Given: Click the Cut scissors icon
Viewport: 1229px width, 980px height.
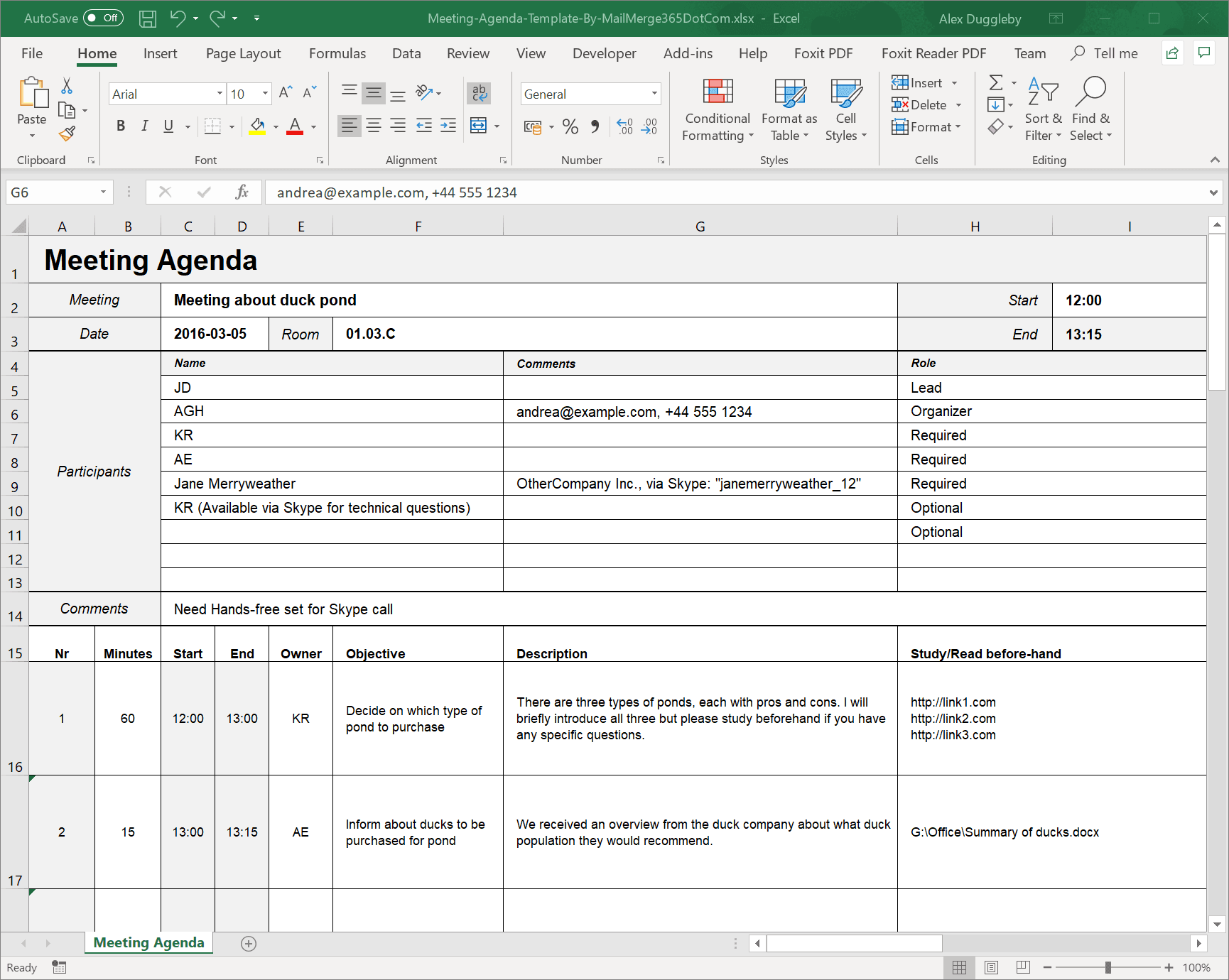Looking at the screenshot, I should [67, 86].
